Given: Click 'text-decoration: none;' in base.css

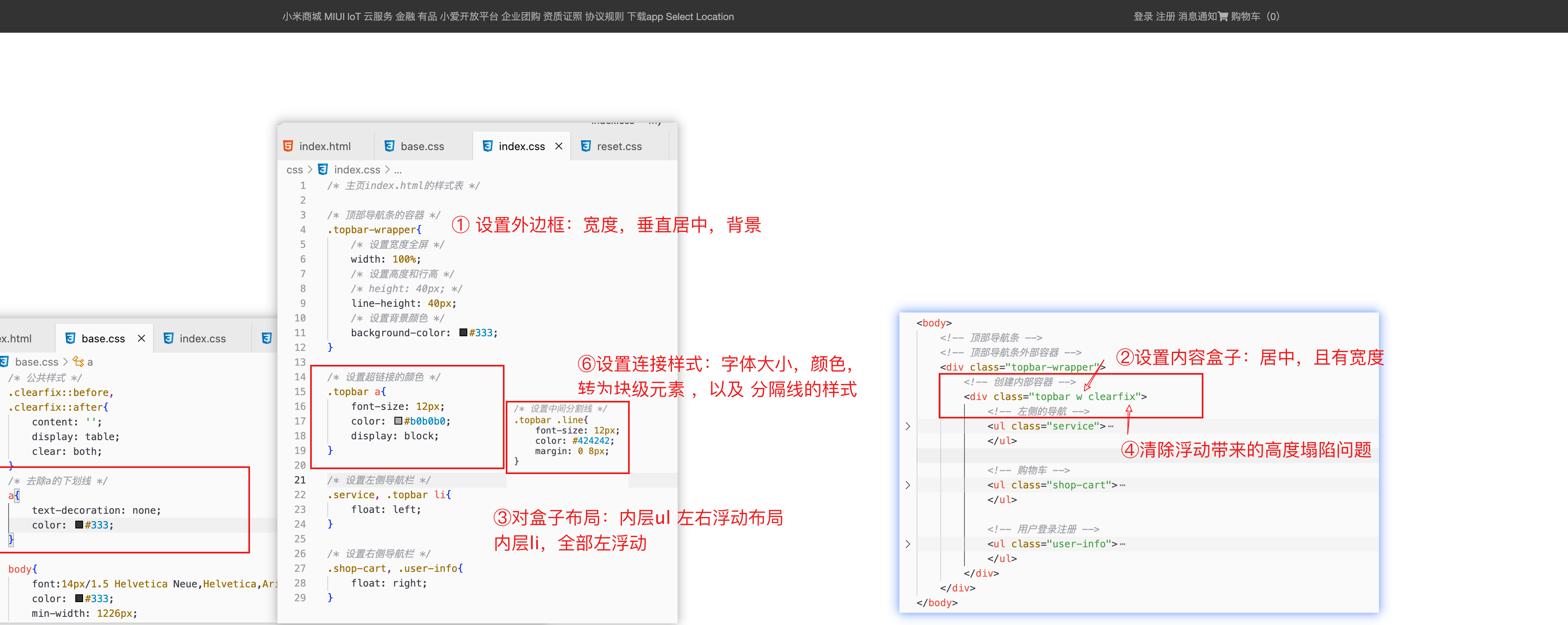Looking at the screenshot, I should click(x=97, y=510).
